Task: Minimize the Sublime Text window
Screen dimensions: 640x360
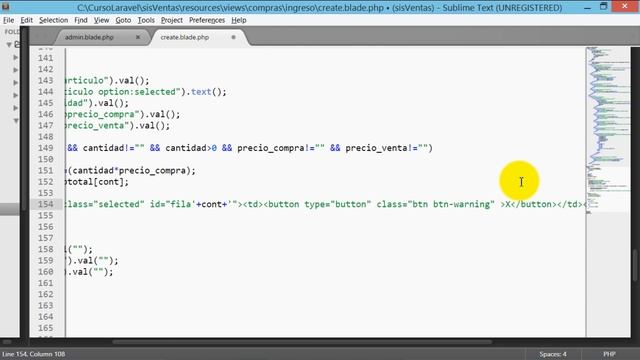Action: click(587, 7)
